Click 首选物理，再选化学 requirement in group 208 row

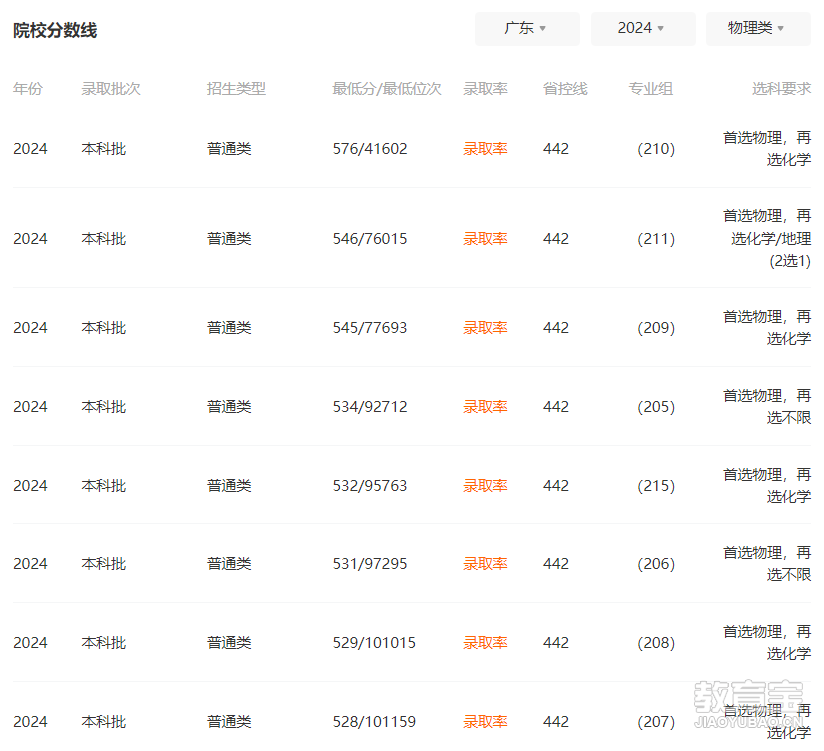[x=767, y=643]
